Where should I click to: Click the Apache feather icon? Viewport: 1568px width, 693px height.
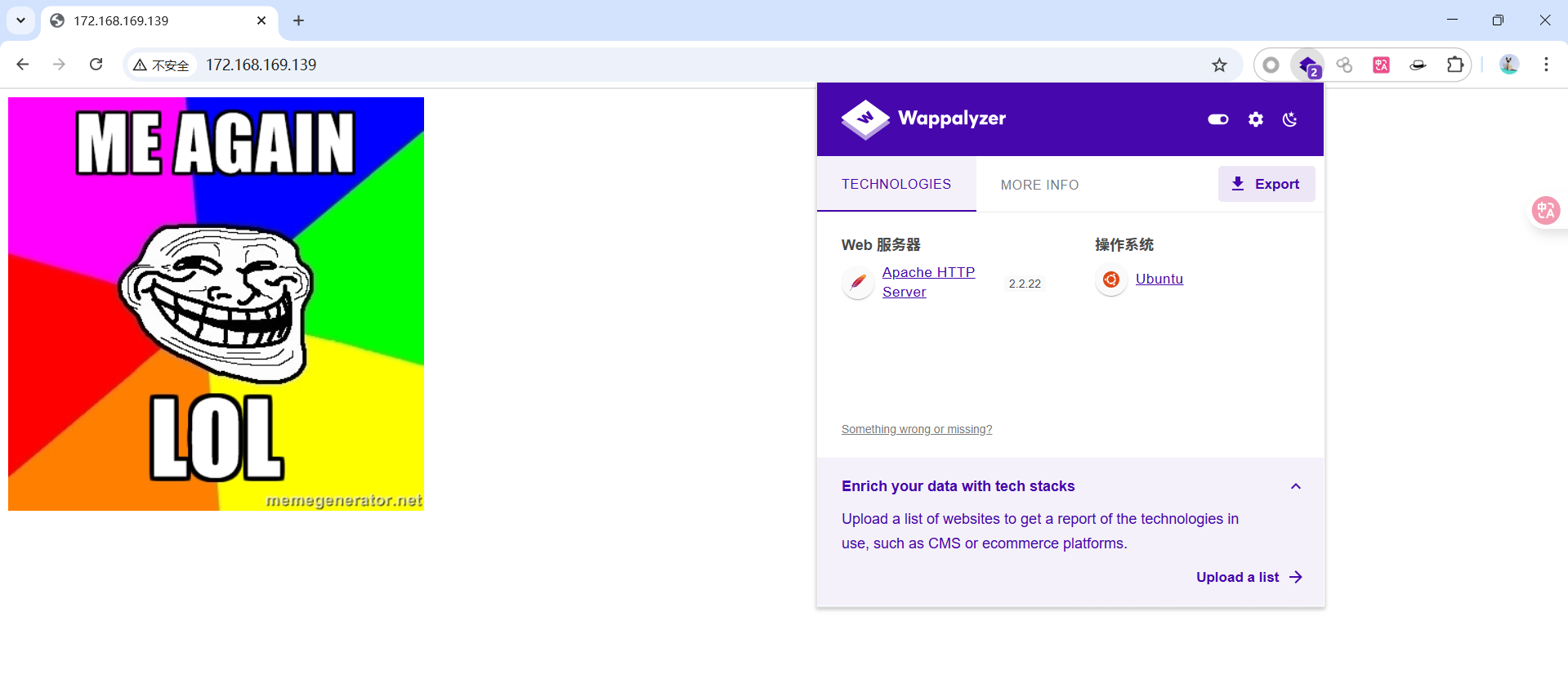click(858, 283)
